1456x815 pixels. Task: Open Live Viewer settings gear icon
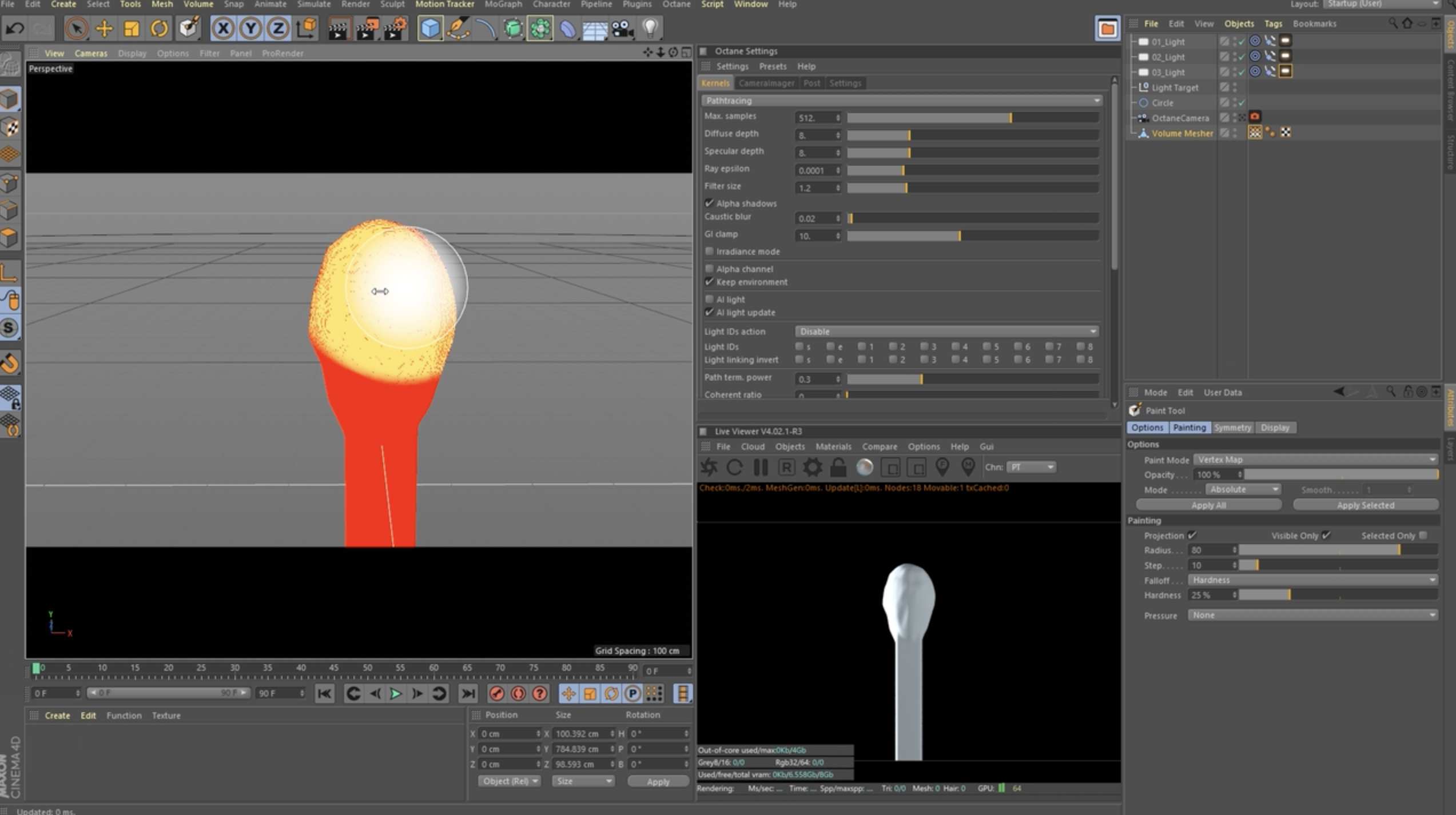[812, 468]
